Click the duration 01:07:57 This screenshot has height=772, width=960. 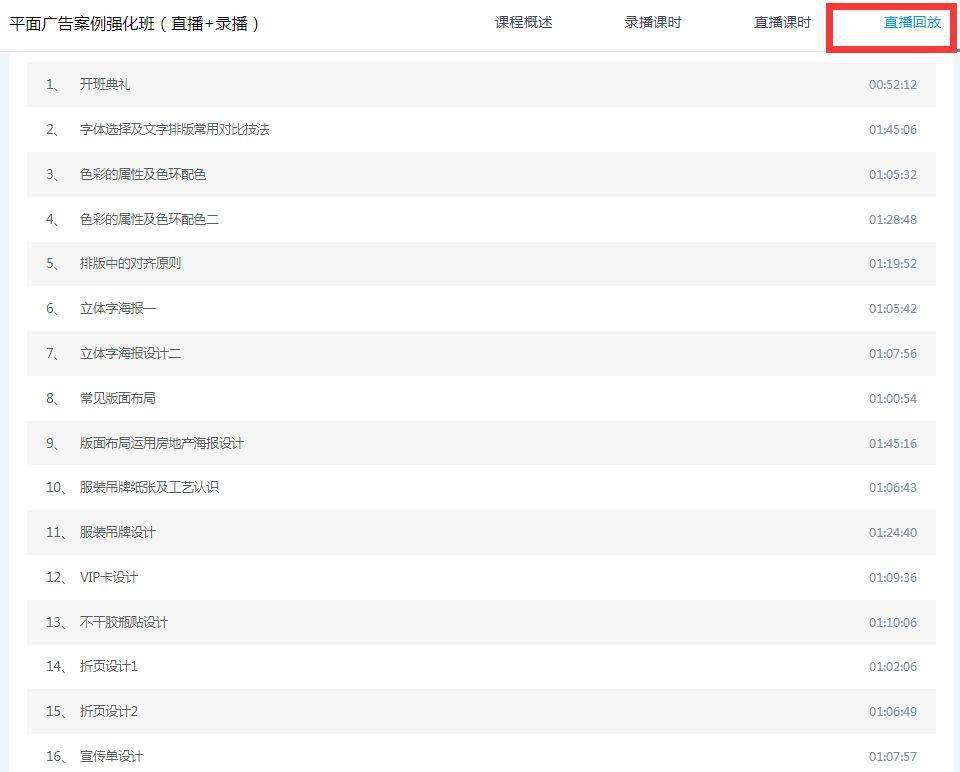[x=893, y=757]
